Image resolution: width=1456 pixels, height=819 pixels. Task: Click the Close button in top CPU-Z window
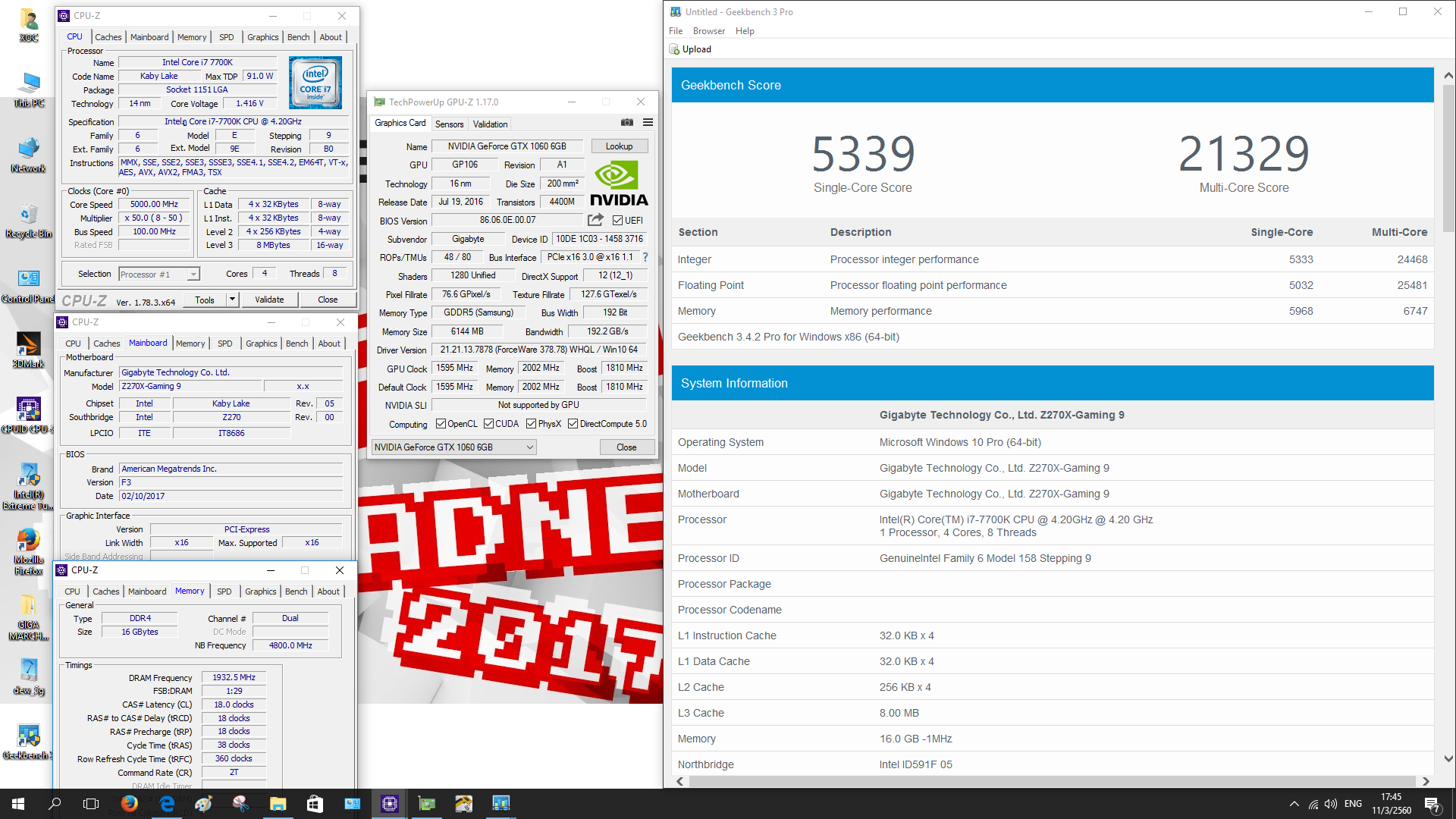click(x=328, y=300)
